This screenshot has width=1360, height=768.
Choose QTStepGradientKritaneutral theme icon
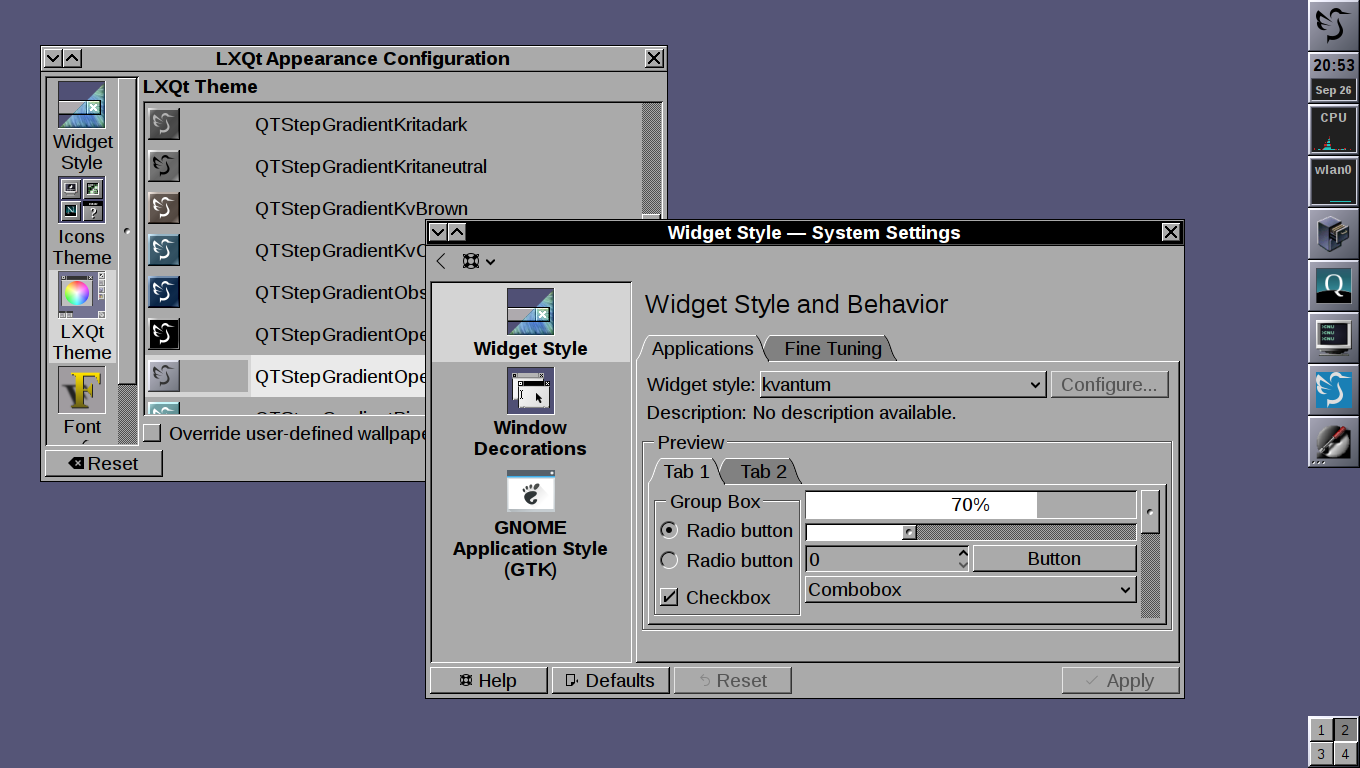point(164,166)
